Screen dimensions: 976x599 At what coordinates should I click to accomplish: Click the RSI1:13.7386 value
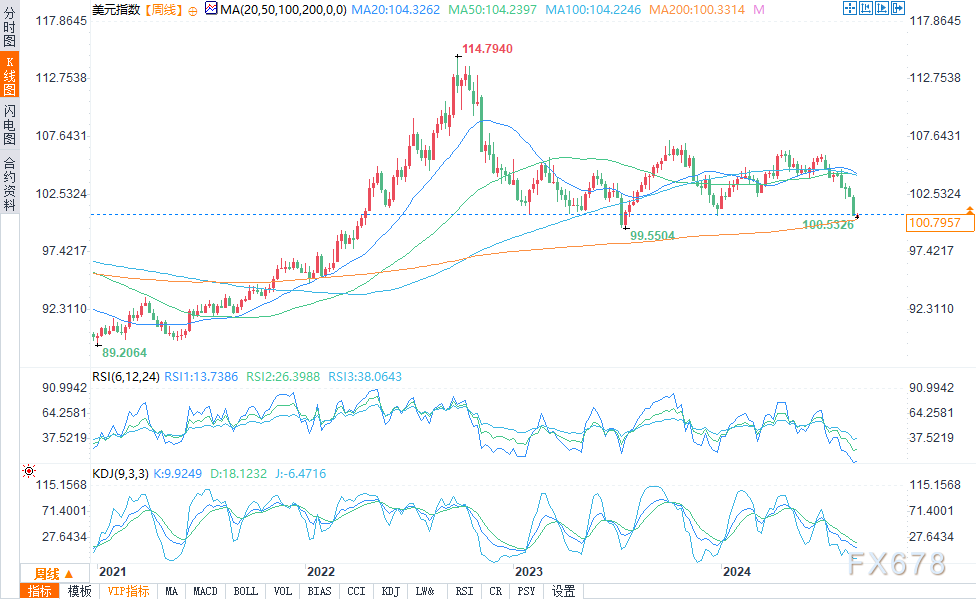pyautogui.click(x=201, y=377)
